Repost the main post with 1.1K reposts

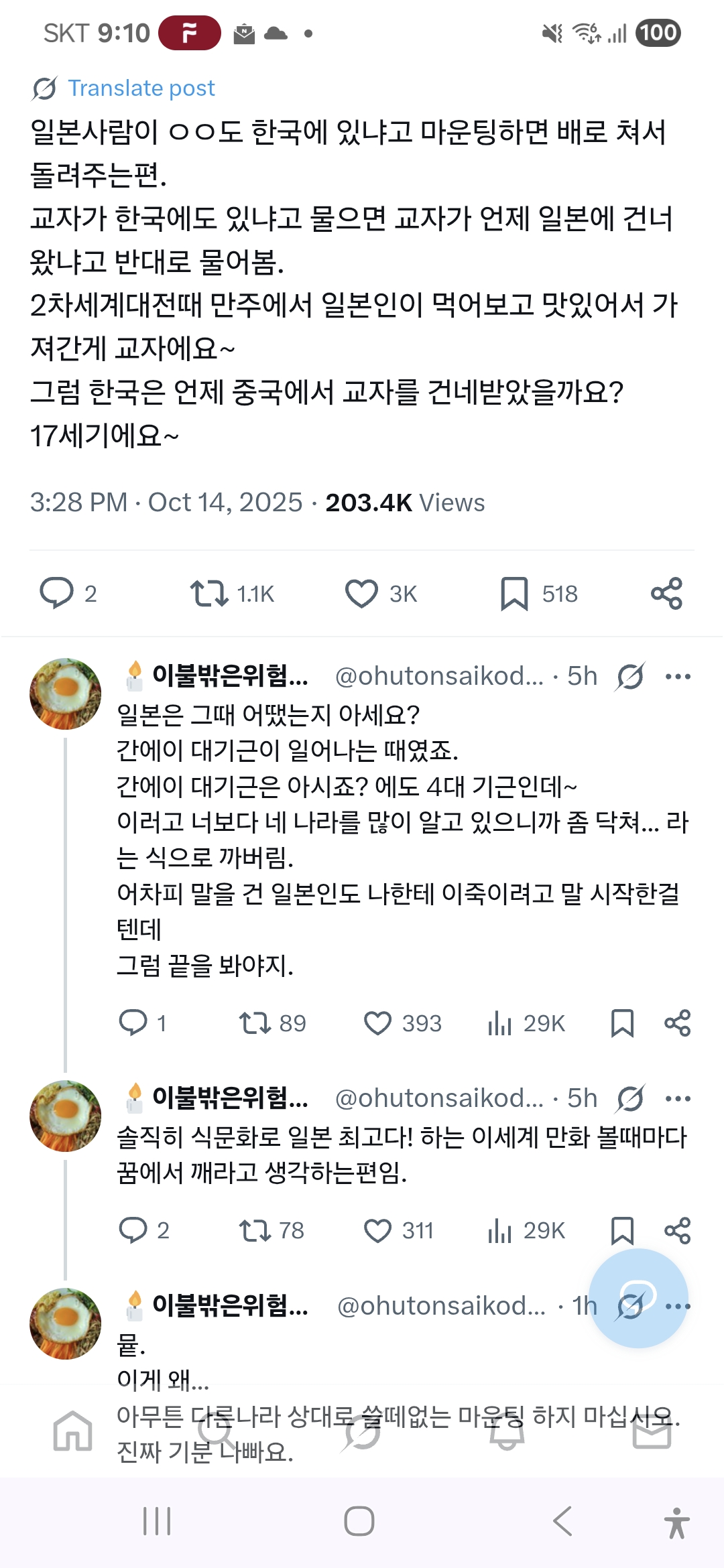[209, 593]
